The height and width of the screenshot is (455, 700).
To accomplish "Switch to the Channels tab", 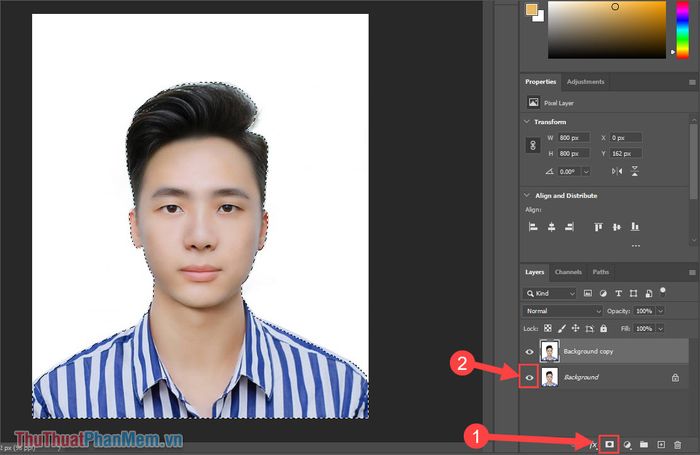I will pos(568,272).
